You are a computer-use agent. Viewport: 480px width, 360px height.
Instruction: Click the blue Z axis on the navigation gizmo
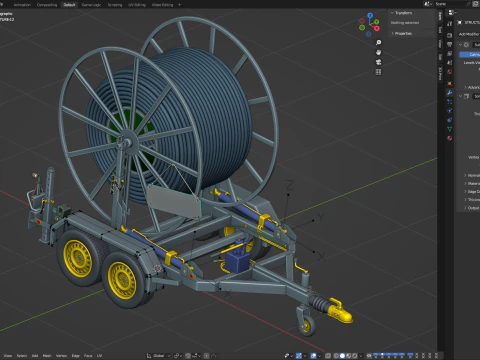[x=370, y=15]
